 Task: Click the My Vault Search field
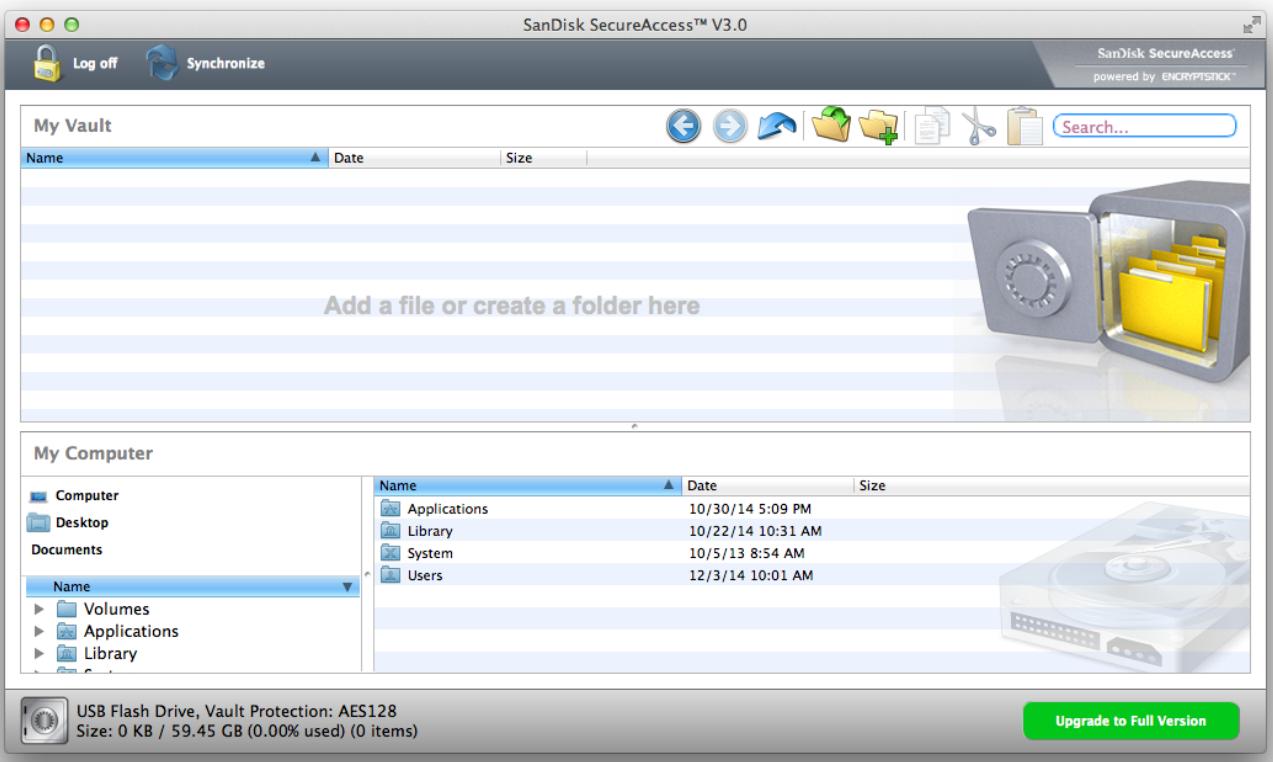tap(1145, 127)
